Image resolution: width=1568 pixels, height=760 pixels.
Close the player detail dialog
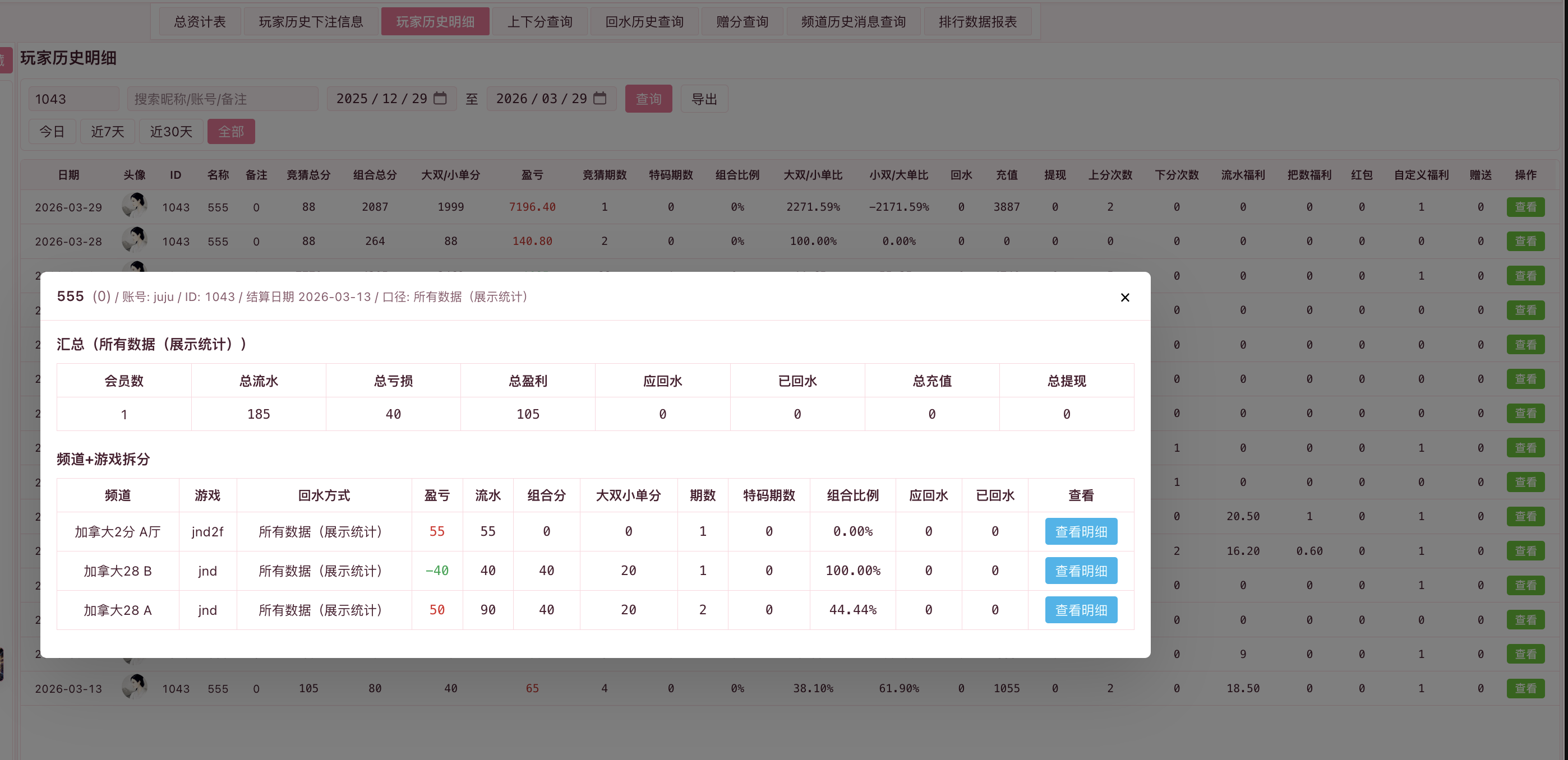[x=1124, y=298]
